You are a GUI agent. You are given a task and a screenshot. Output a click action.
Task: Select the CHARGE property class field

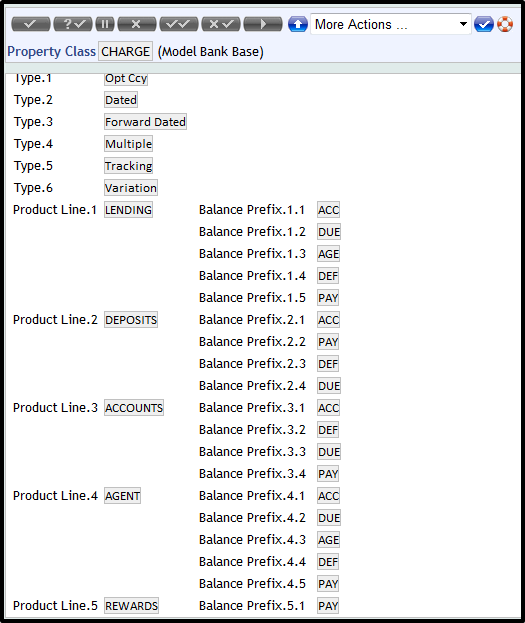coord(126,52)
